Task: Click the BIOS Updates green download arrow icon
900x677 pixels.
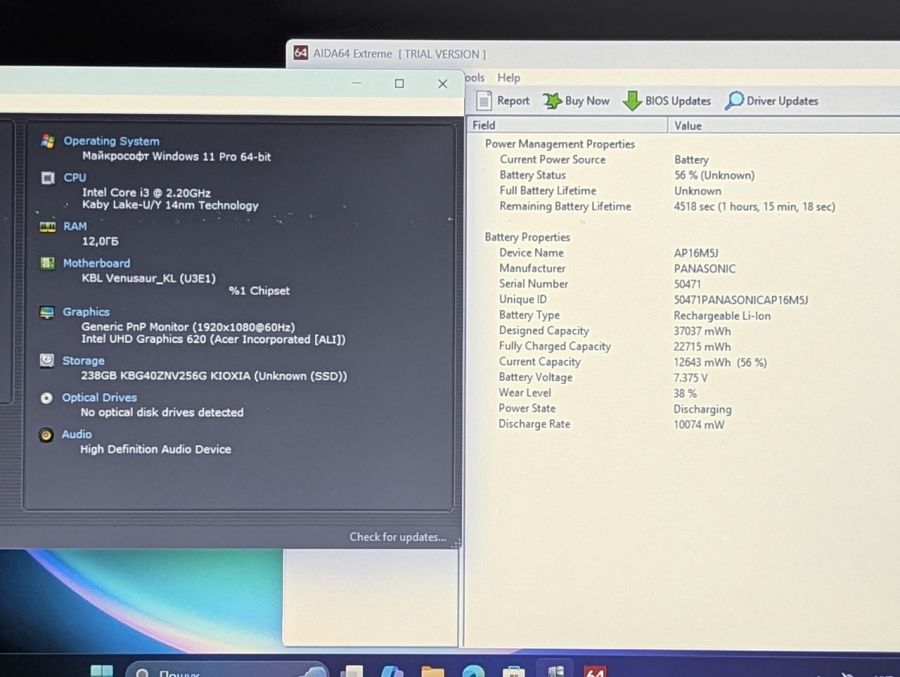Action: [x=632, y=100]
